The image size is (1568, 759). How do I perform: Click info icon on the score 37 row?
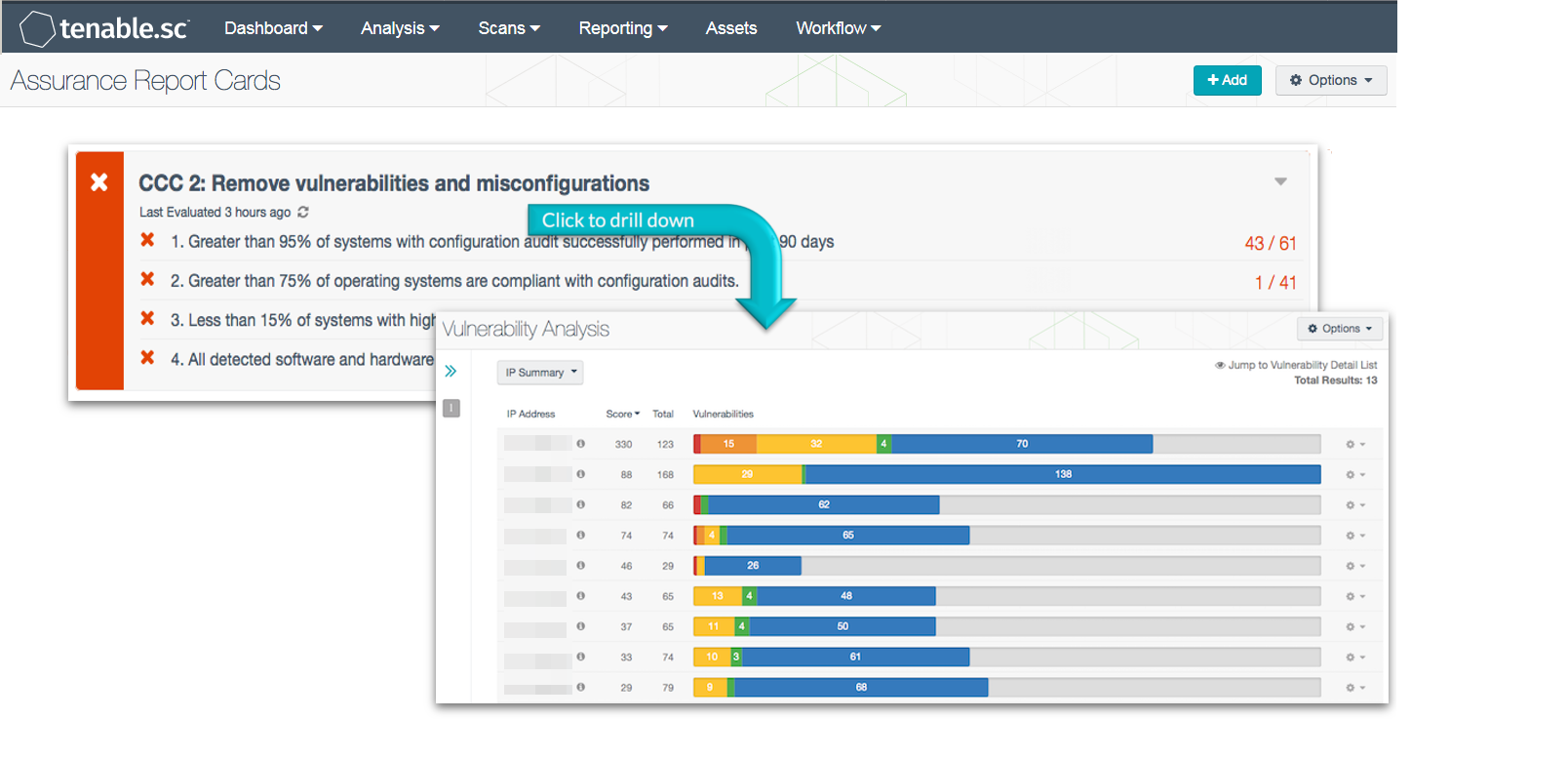(x=580, y=626)
